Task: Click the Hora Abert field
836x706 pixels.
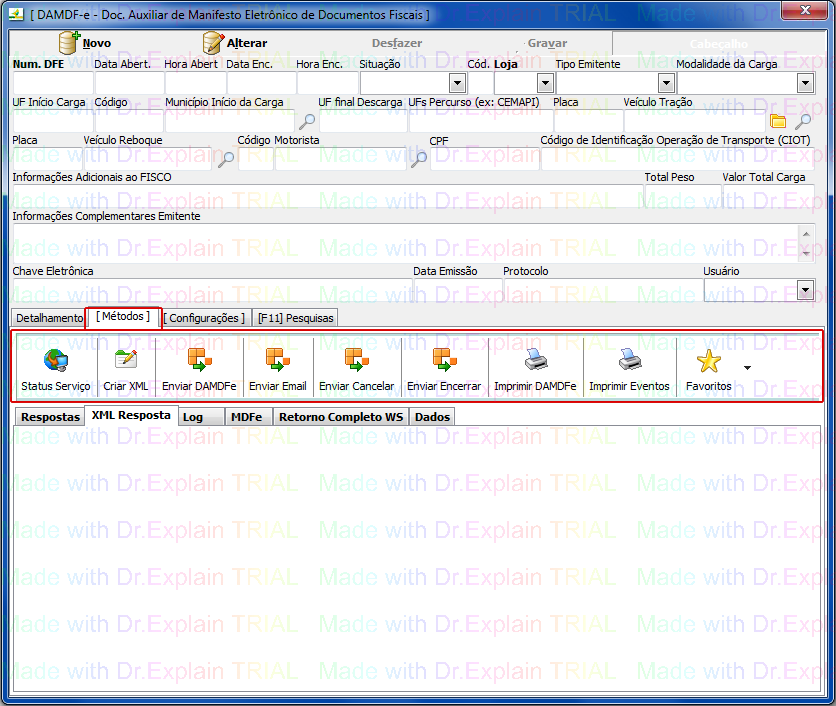Action: click(196, 84)
